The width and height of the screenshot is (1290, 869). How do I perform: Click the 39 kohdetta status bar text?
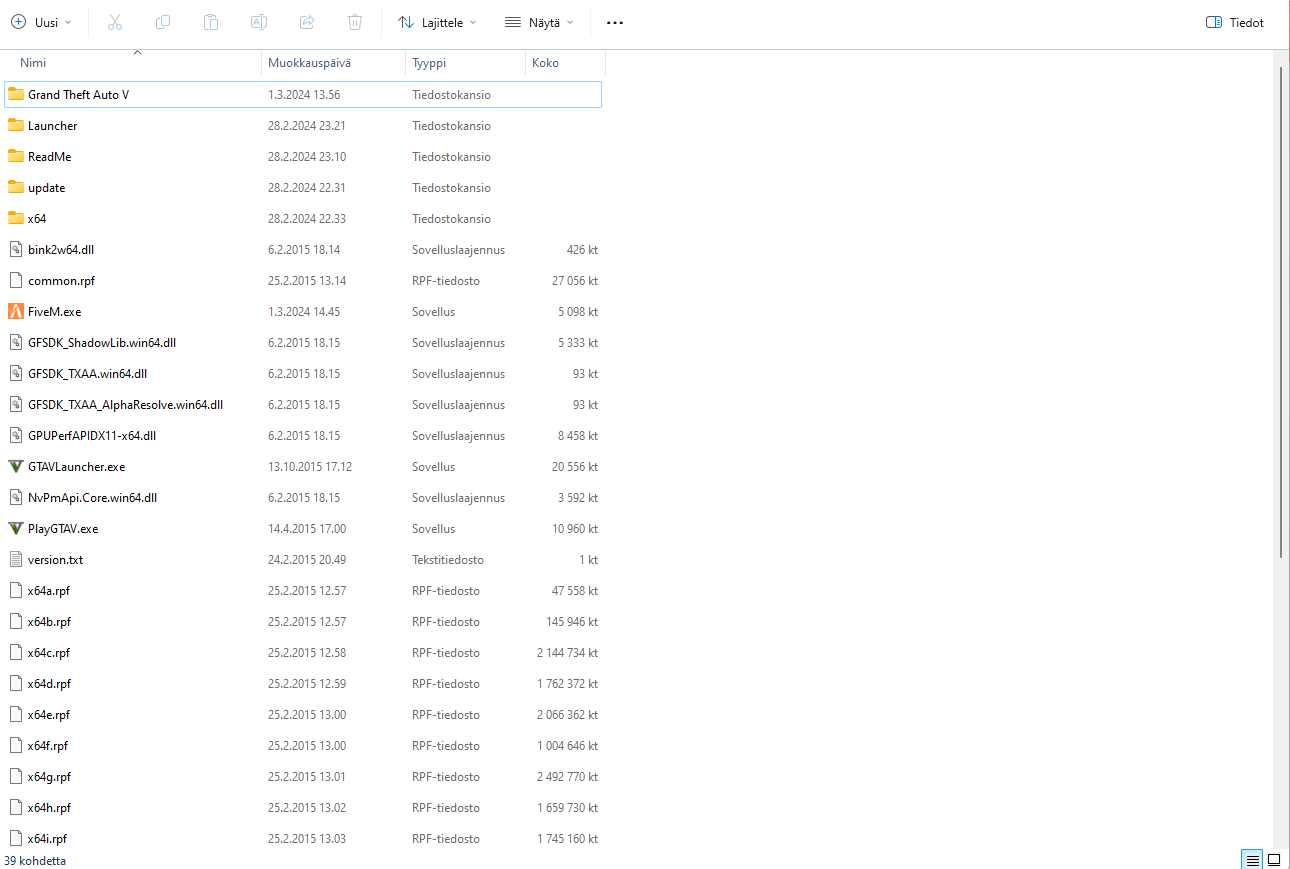(x=35, y=860)
